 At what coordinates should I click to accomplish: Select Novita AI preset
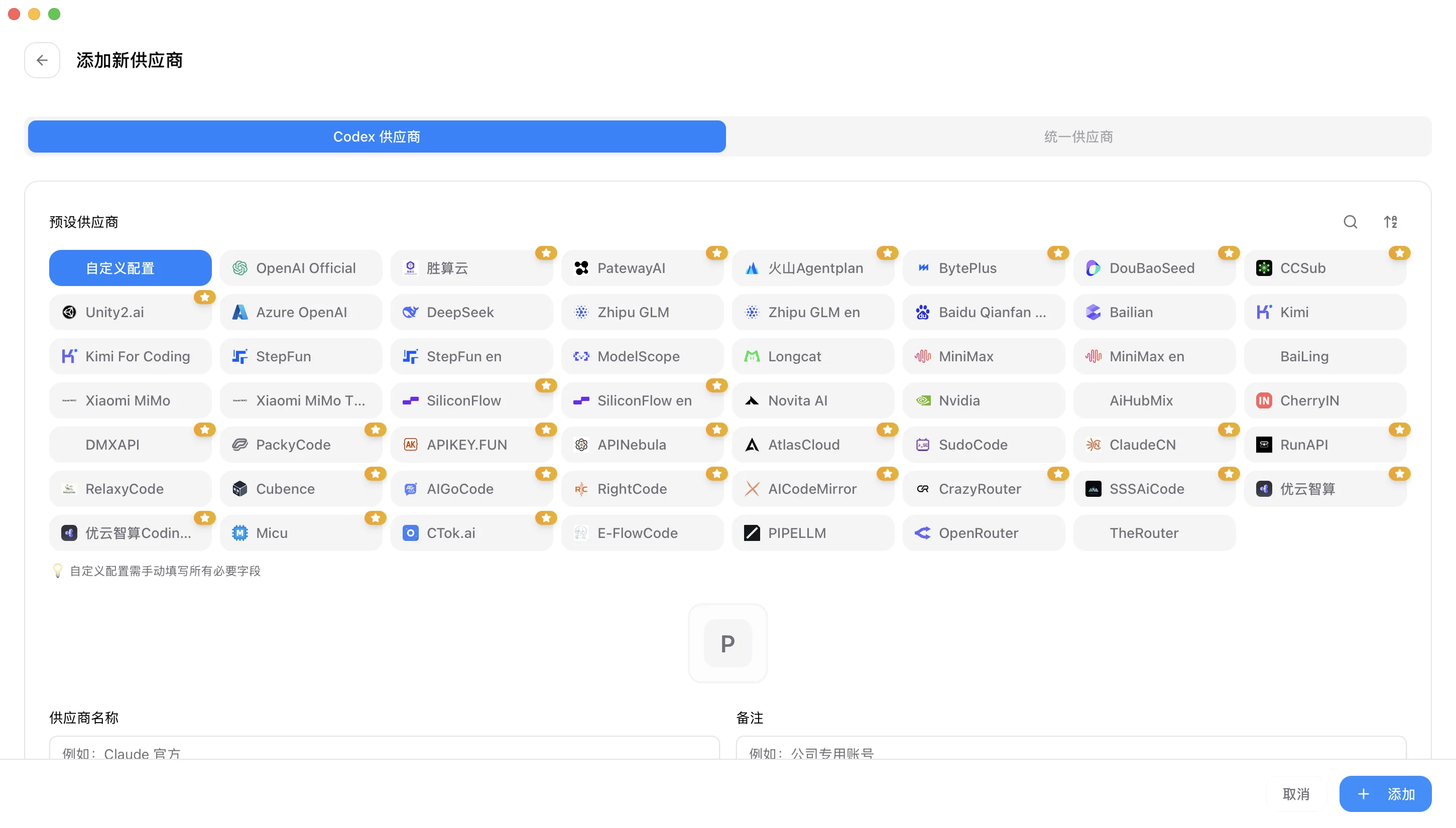point(813,400)
